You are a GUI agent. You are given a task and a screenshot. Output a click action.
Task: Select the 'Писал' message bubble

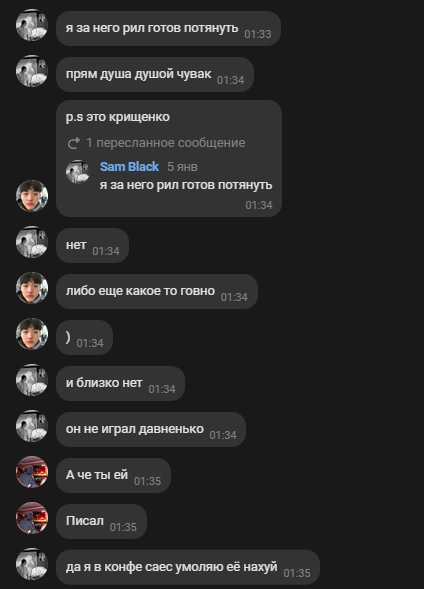pos(101,521)
